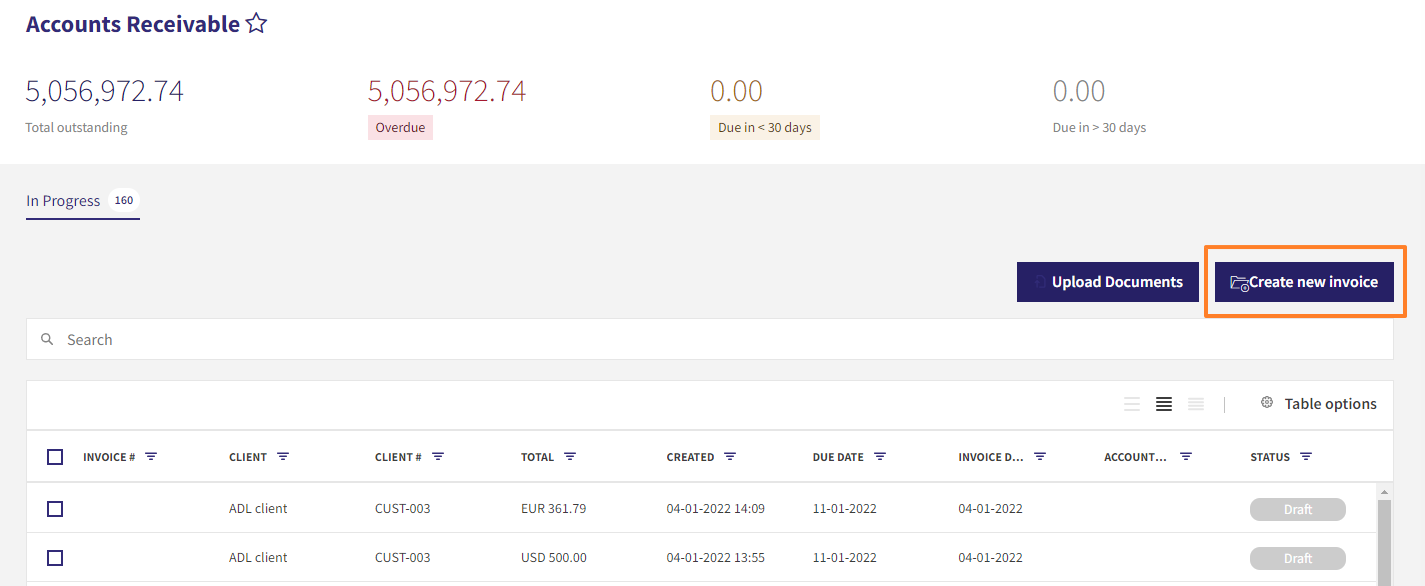Click the 160 count badge

pyautogui.click(x=124, y=201)
